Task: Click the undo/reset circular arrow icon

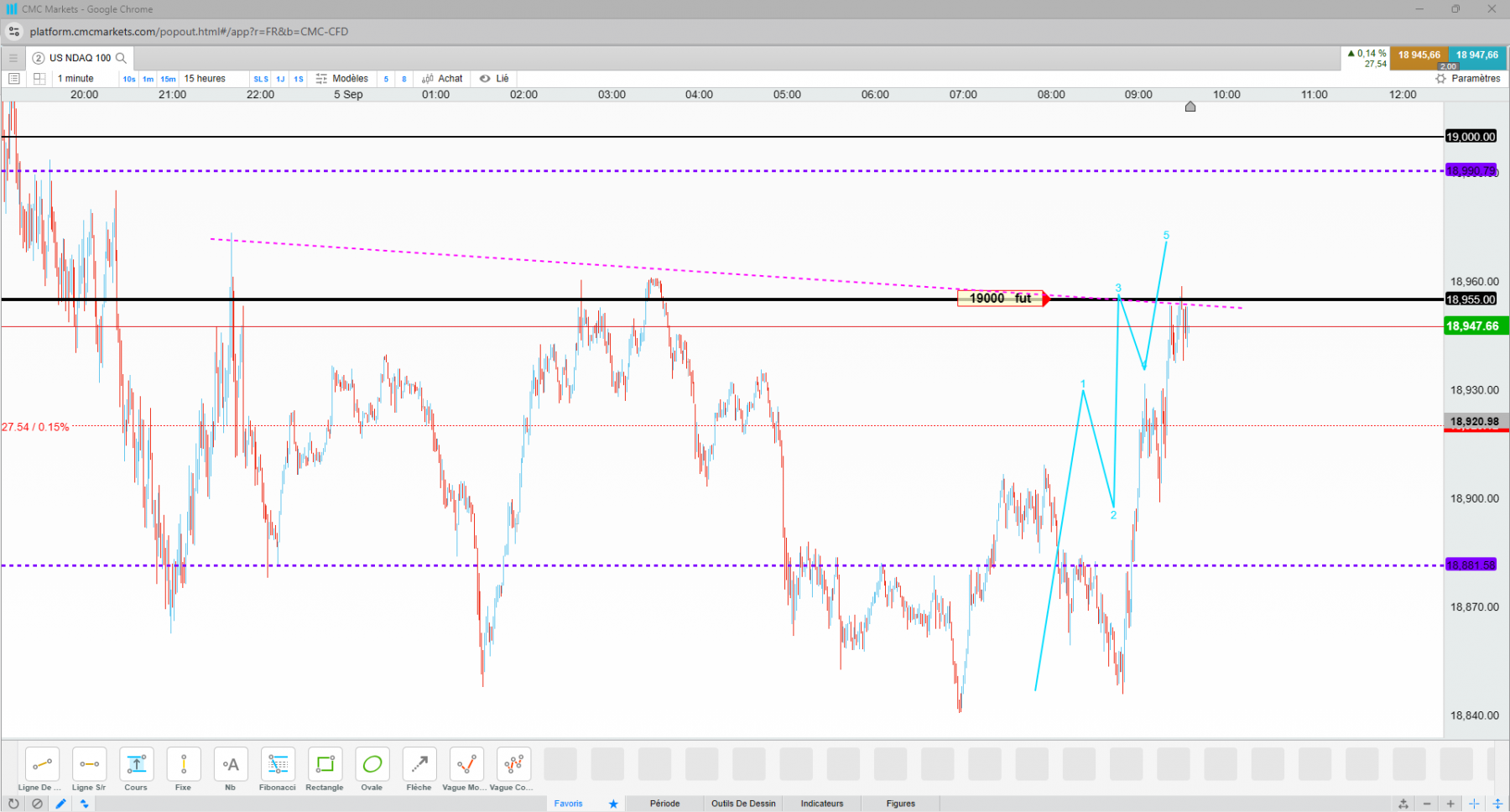Action: coord(13,804)
